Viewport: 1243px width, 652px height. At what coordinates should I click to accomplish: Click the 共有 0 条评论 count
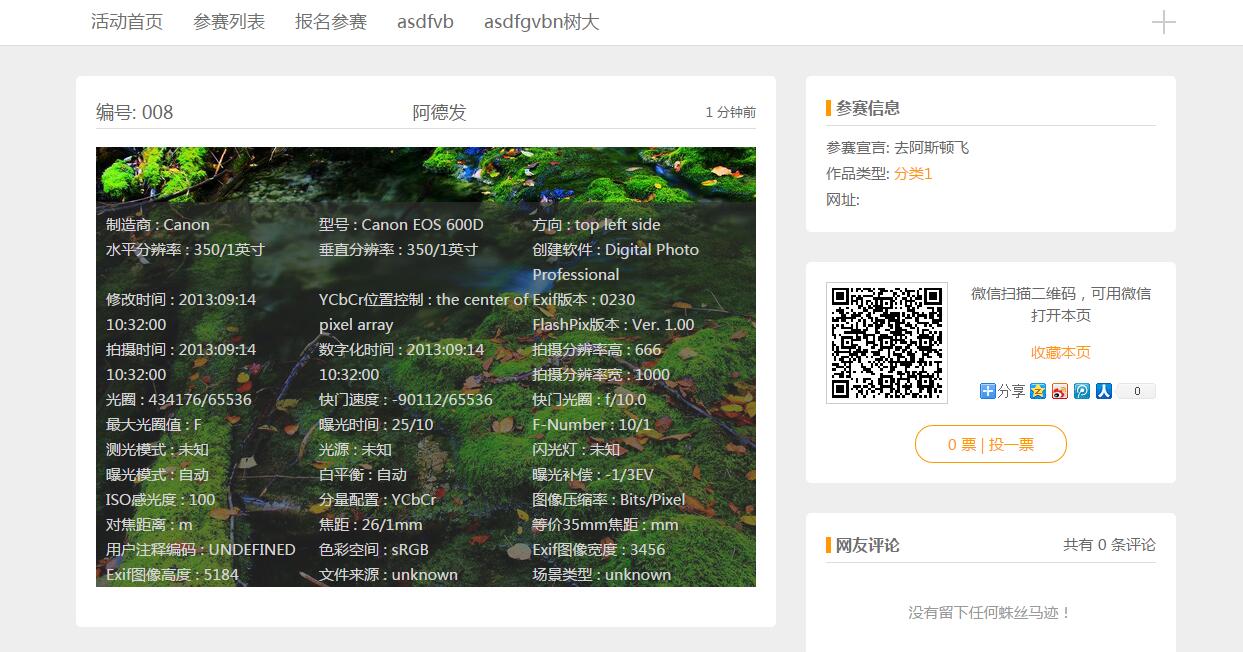(x=1109, y=545)
